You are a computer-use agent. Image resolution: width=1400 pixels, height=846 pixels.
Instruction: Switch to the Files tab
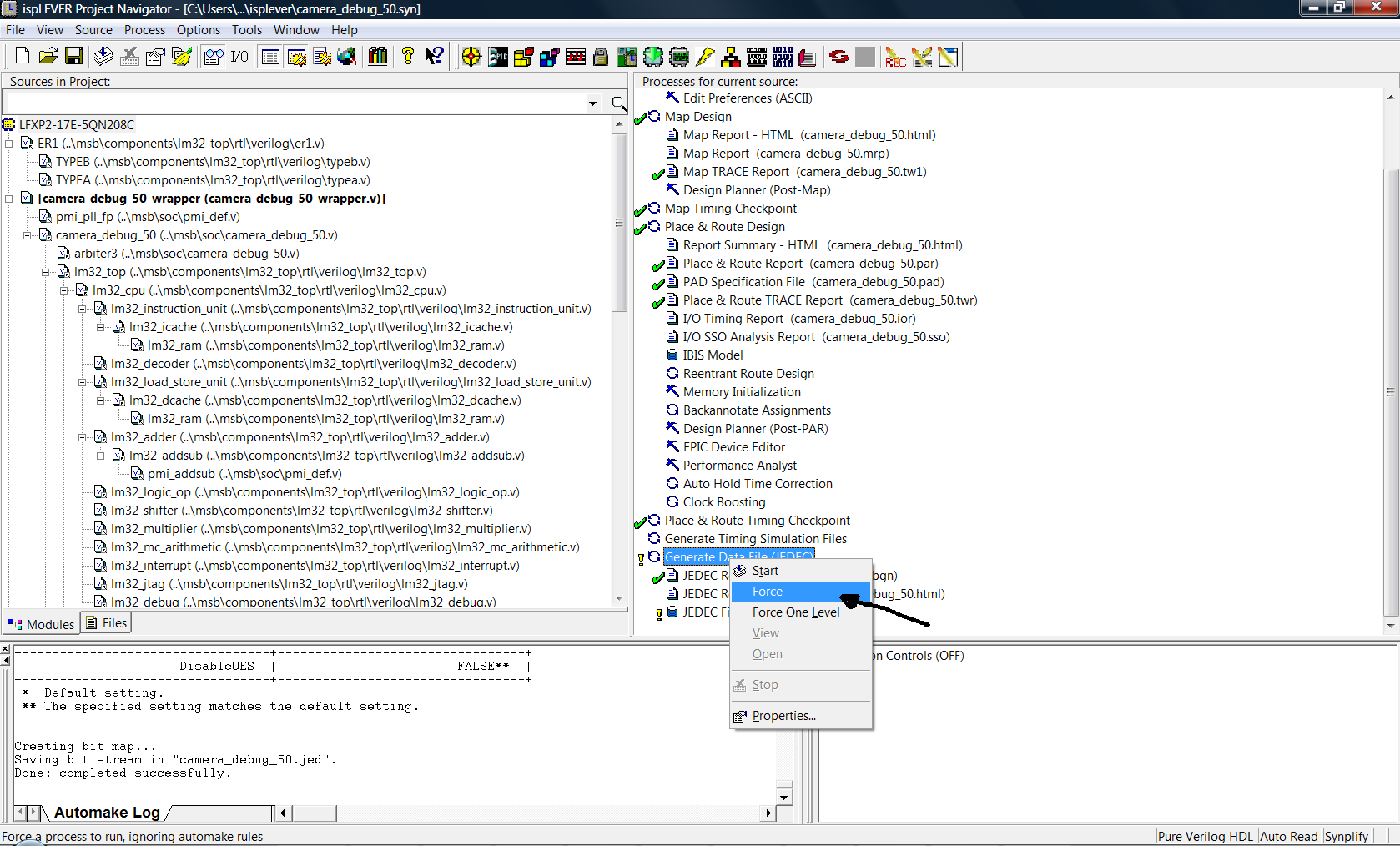coord(107,623)
